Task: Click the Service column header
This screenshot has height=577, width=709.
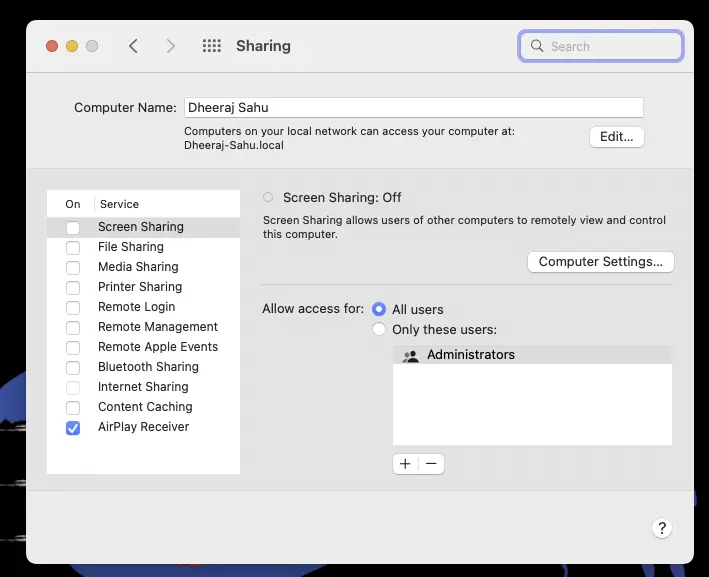Action: coord(119,204)
